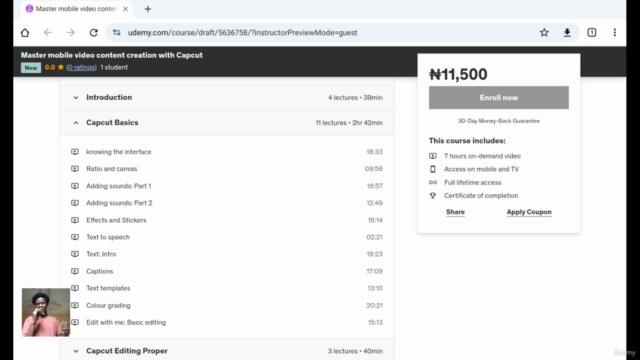Click the rating star icon in header
This screenshot has width=640, height=360.
tap(61, 67)
